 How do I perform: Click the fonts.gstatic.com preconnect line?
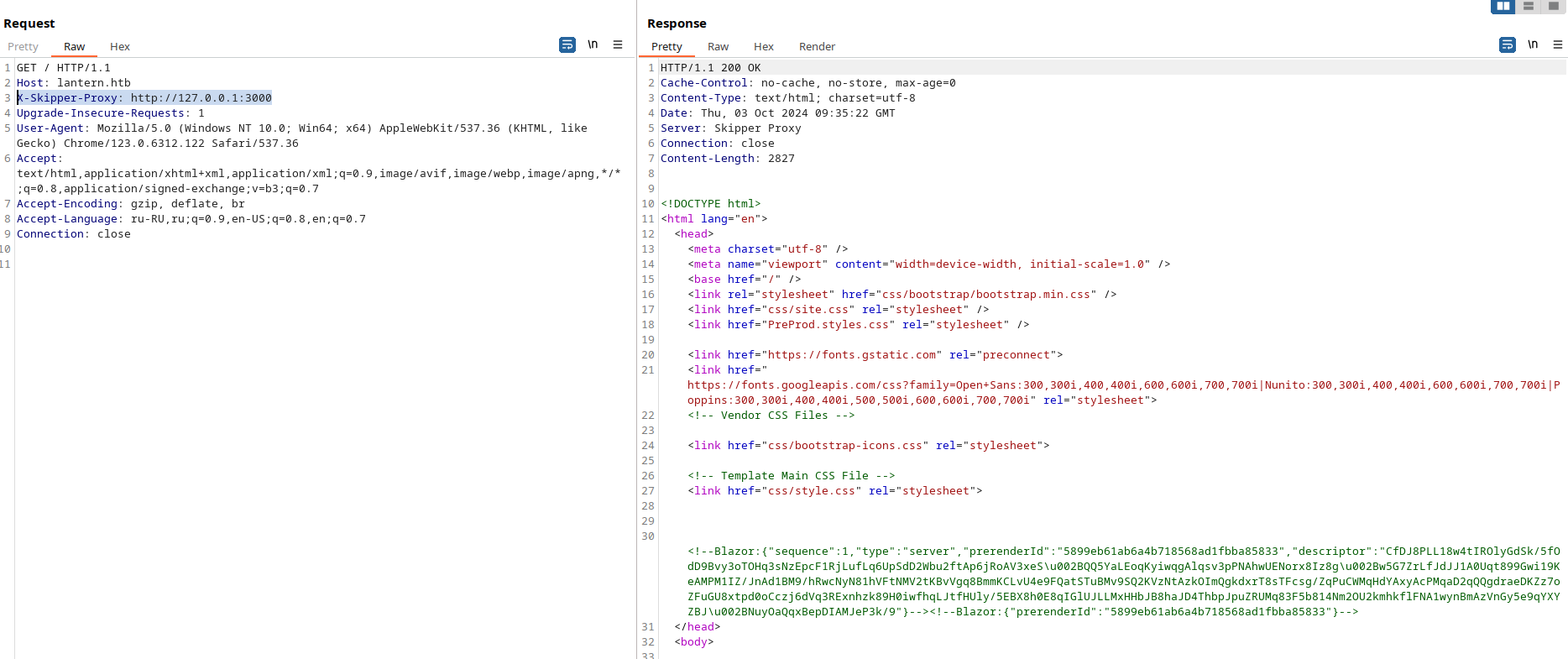coord(875,355)
